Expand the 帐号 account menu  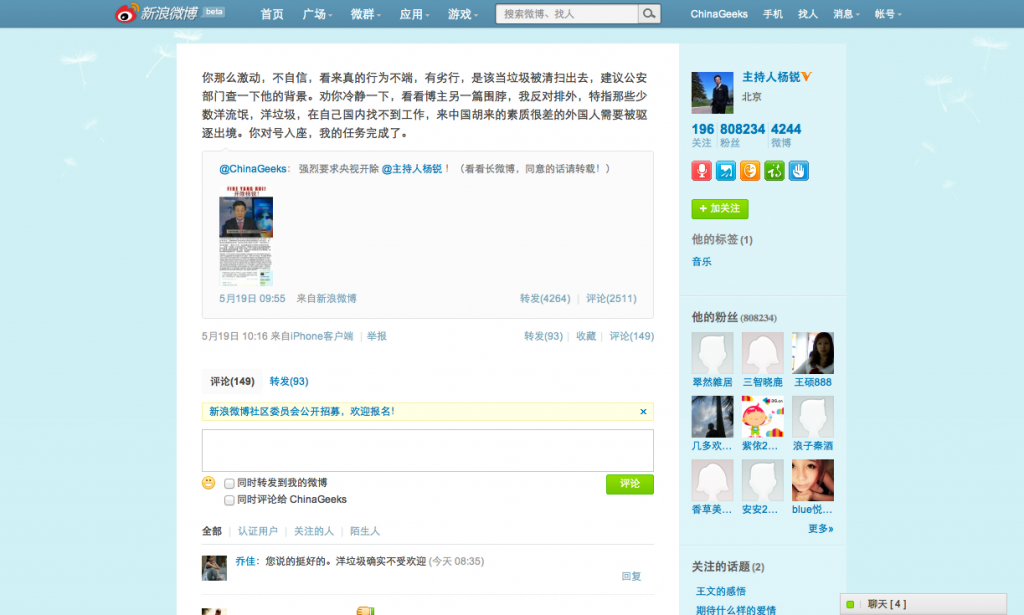point(888,14)
